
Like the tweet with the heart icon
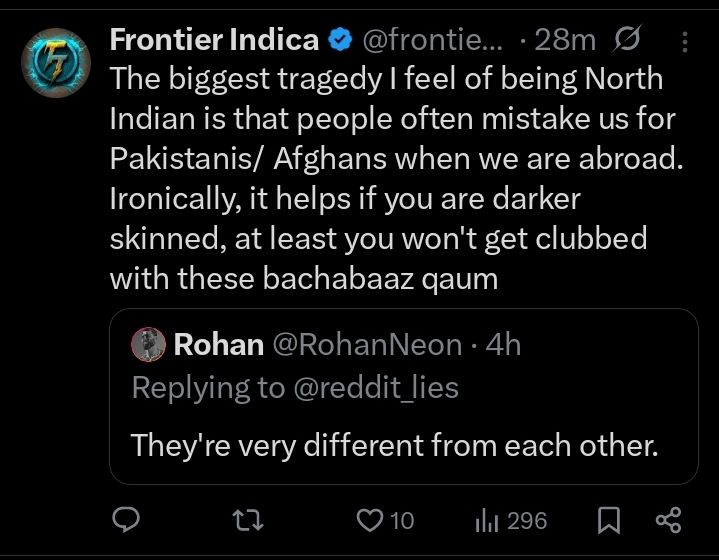click(x=371, y=520)
